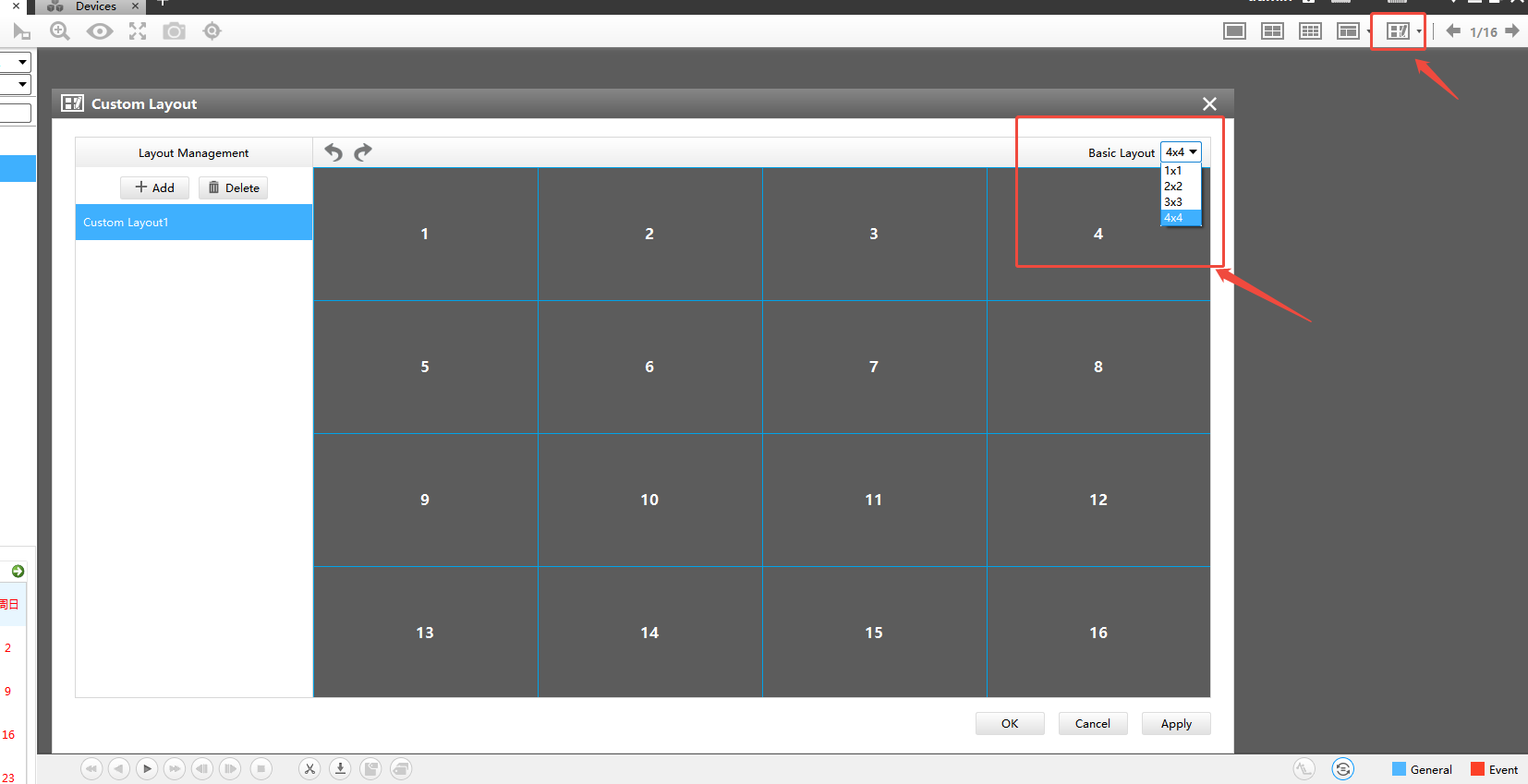
Task: Choose 4x4 from Basic Layout list
Action: click(1181, 218)
